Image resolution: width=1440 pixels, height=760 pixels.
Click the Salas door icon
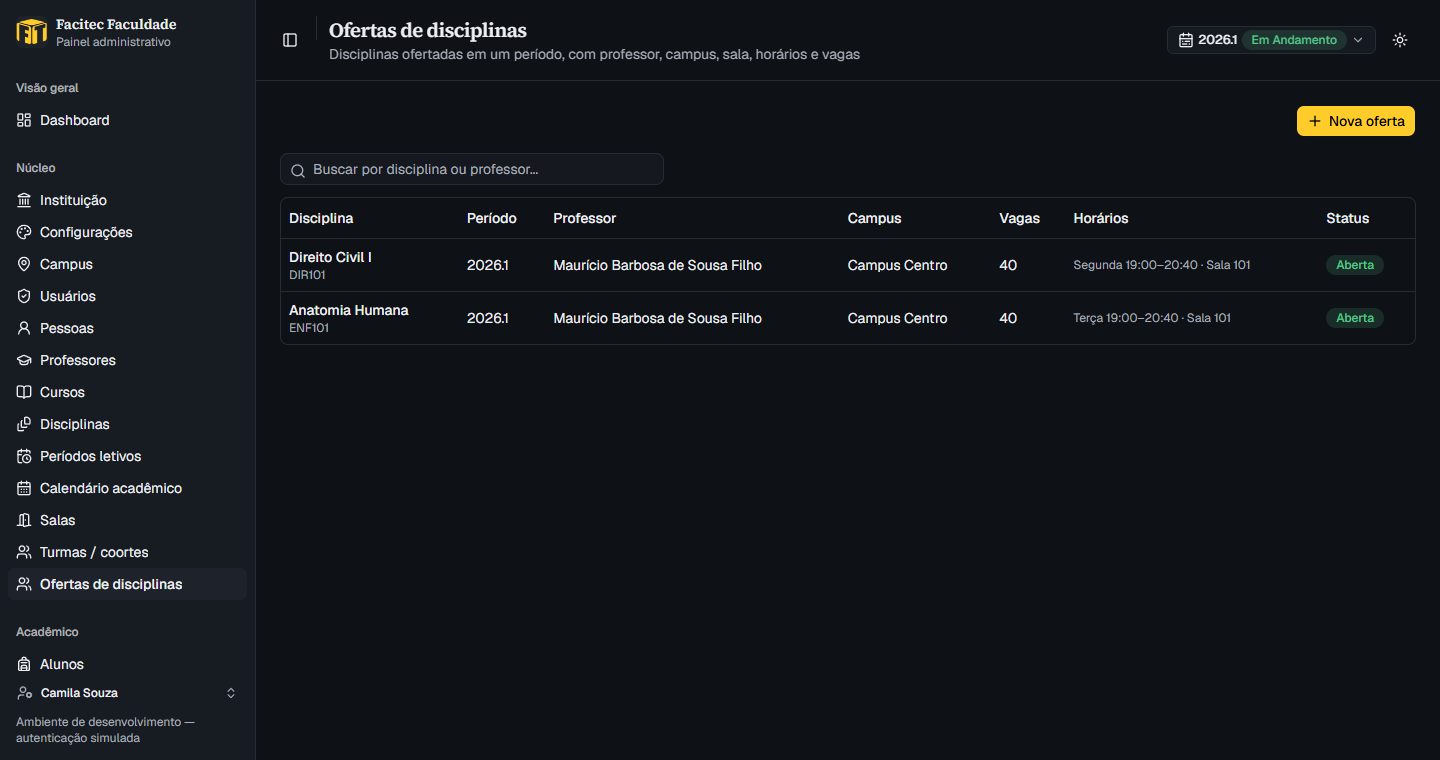click(x=24, y=520)
